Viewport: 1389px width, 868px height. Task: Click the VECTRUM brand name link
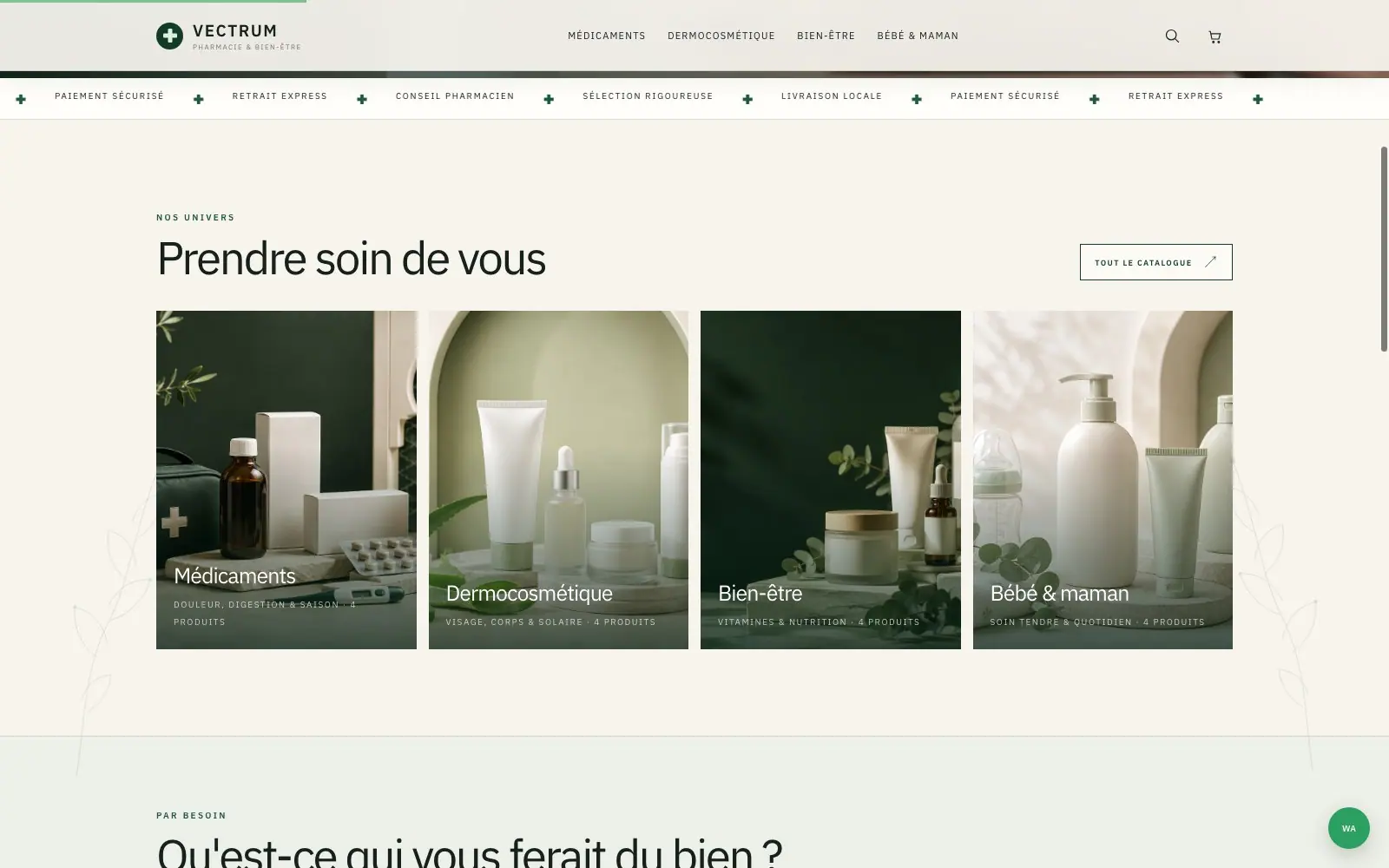(234, 31)
